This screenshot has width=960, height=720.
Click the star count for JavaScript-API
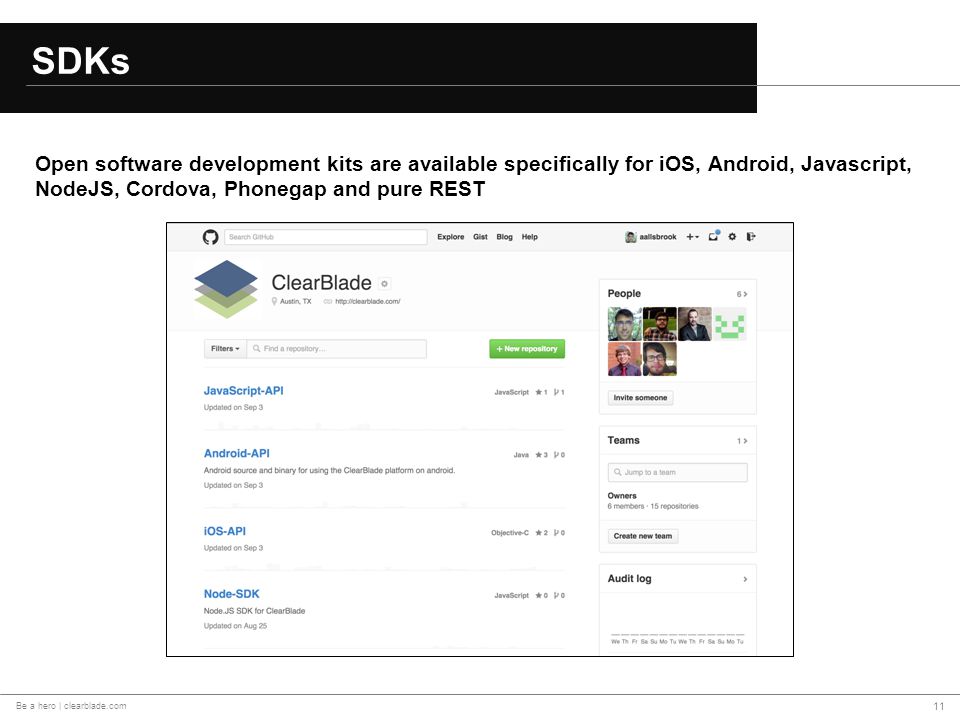tap(542, 392)
